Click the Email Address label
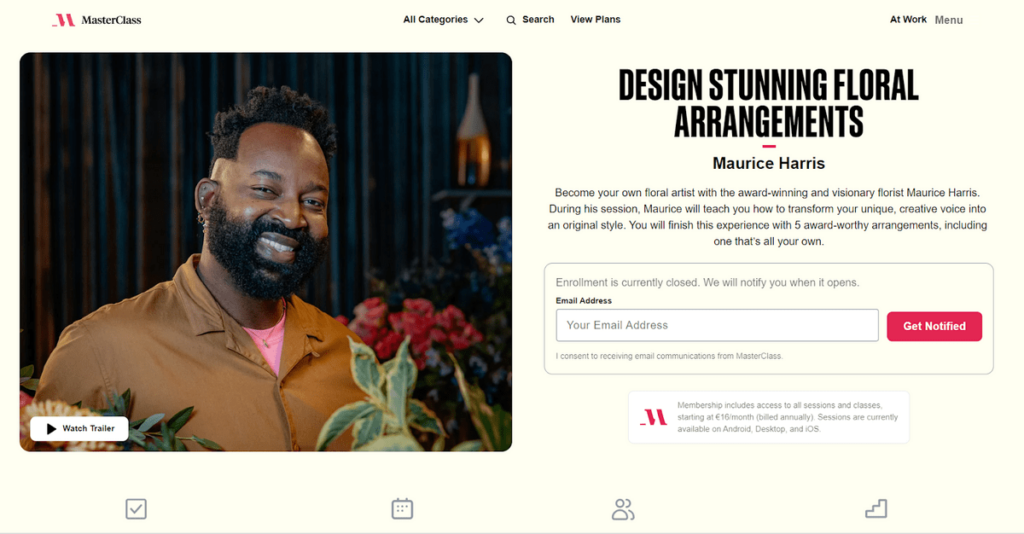1024x534 pixels. pyautogui.click(x=584, y=301)
